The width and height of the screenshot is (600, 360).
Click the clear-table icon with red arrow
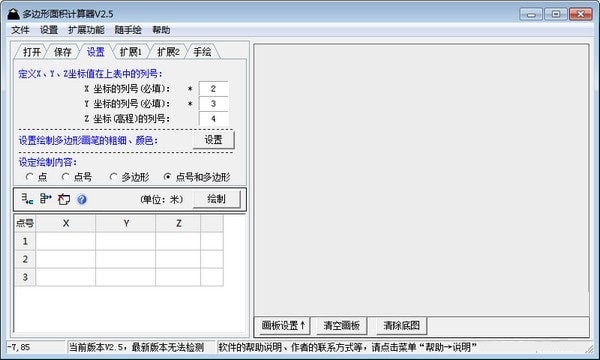[64, 199]
